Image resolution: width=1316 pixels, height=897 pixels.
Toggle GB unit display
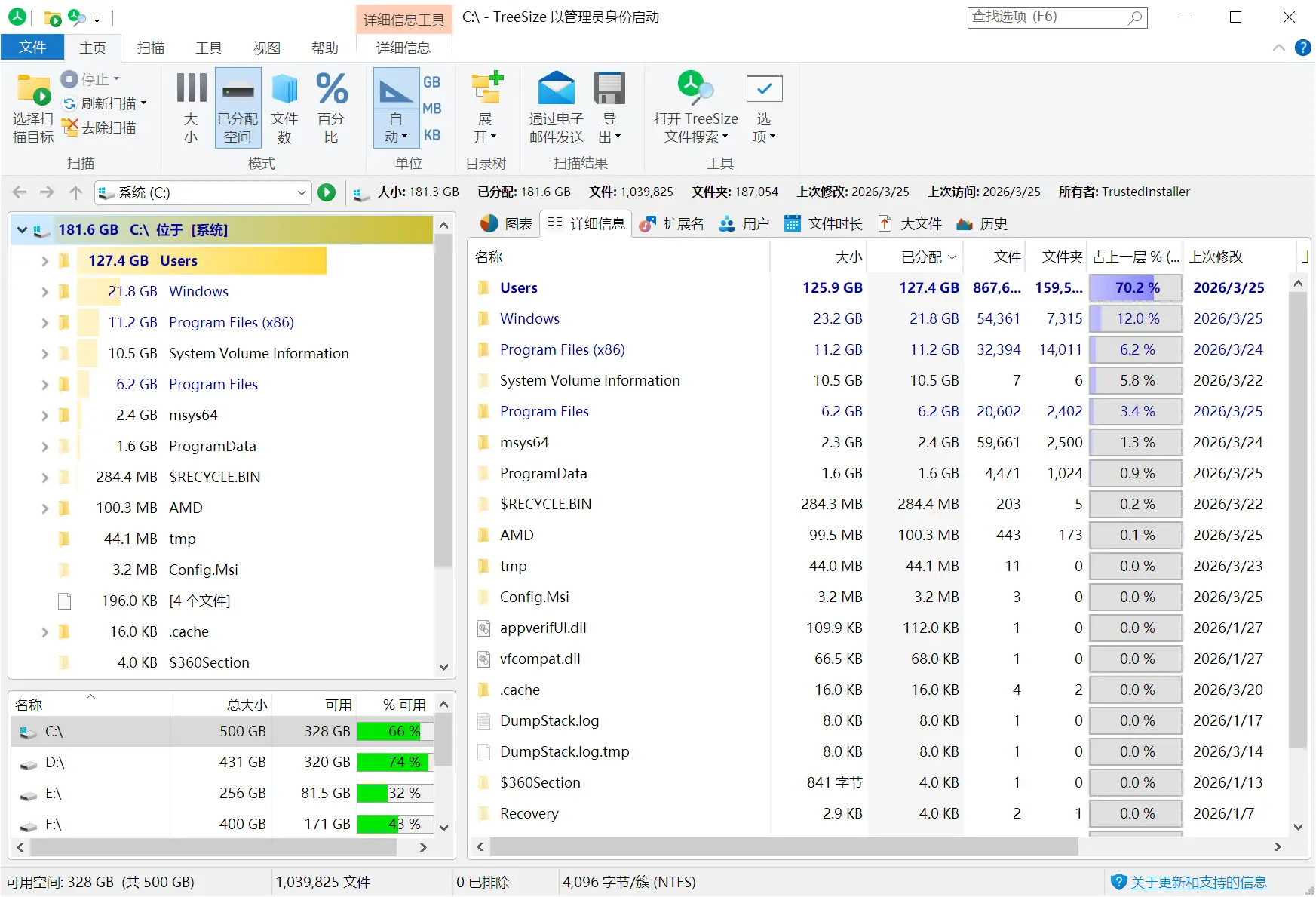tap(431, 81)
